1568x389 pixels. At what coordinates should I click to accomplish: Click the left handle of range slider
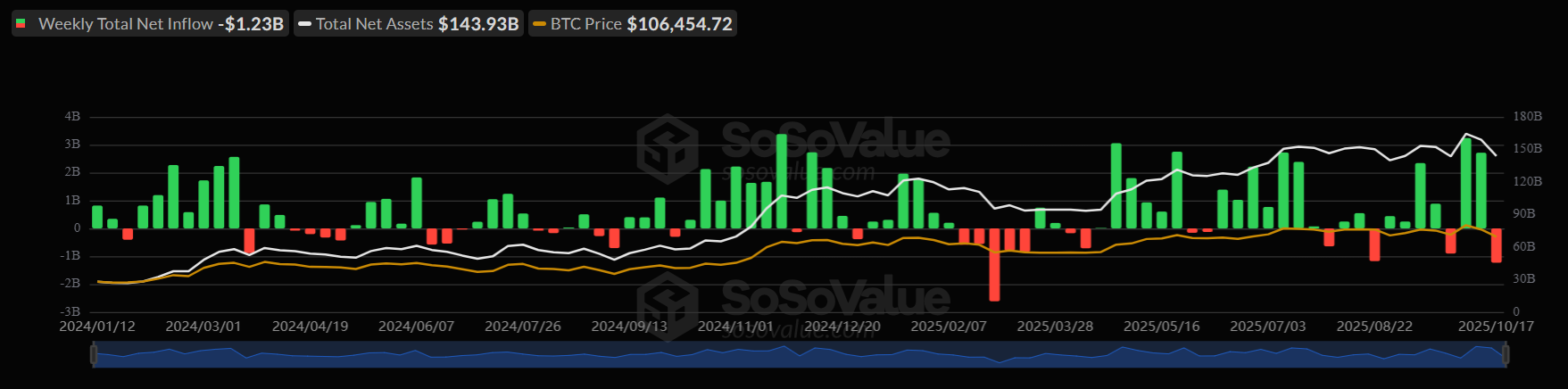94,354
